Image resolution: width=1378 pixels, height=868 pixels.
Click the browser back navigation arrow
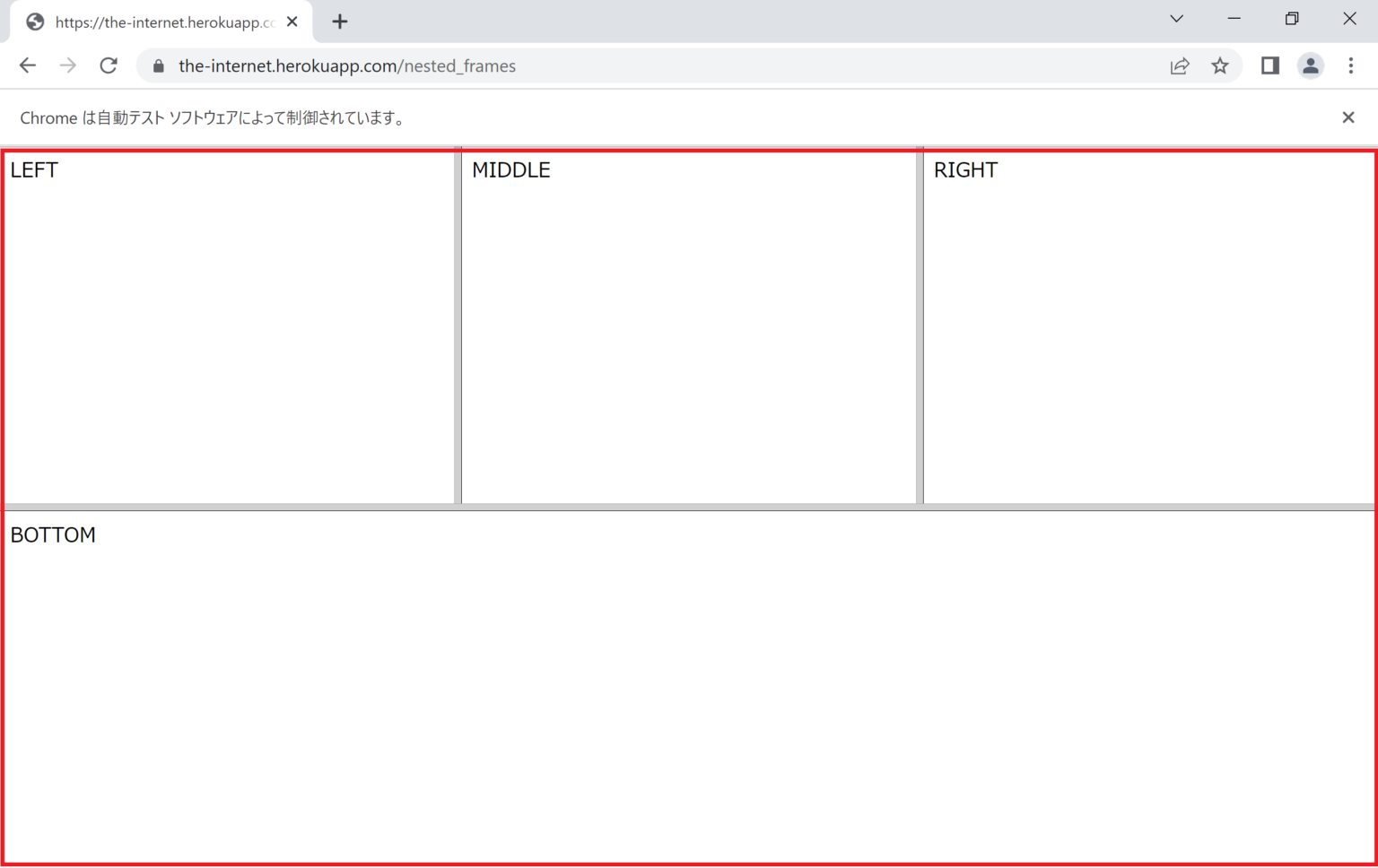(27, 65)
